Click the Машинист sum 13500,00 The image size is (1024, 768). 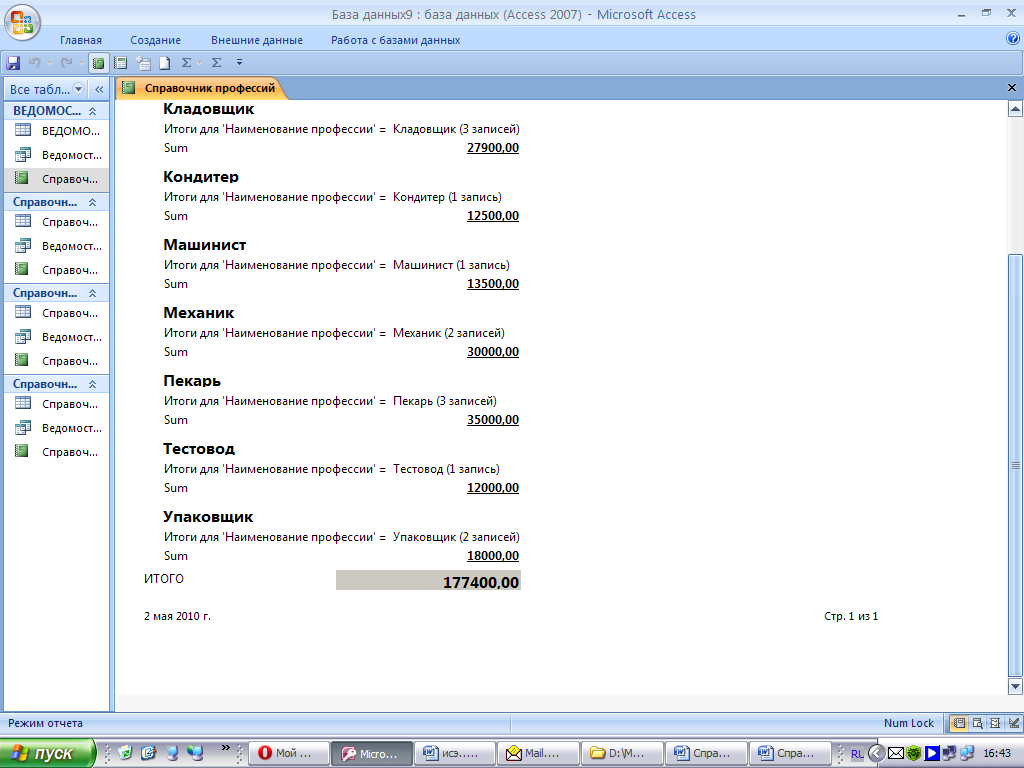pos(493,283)
